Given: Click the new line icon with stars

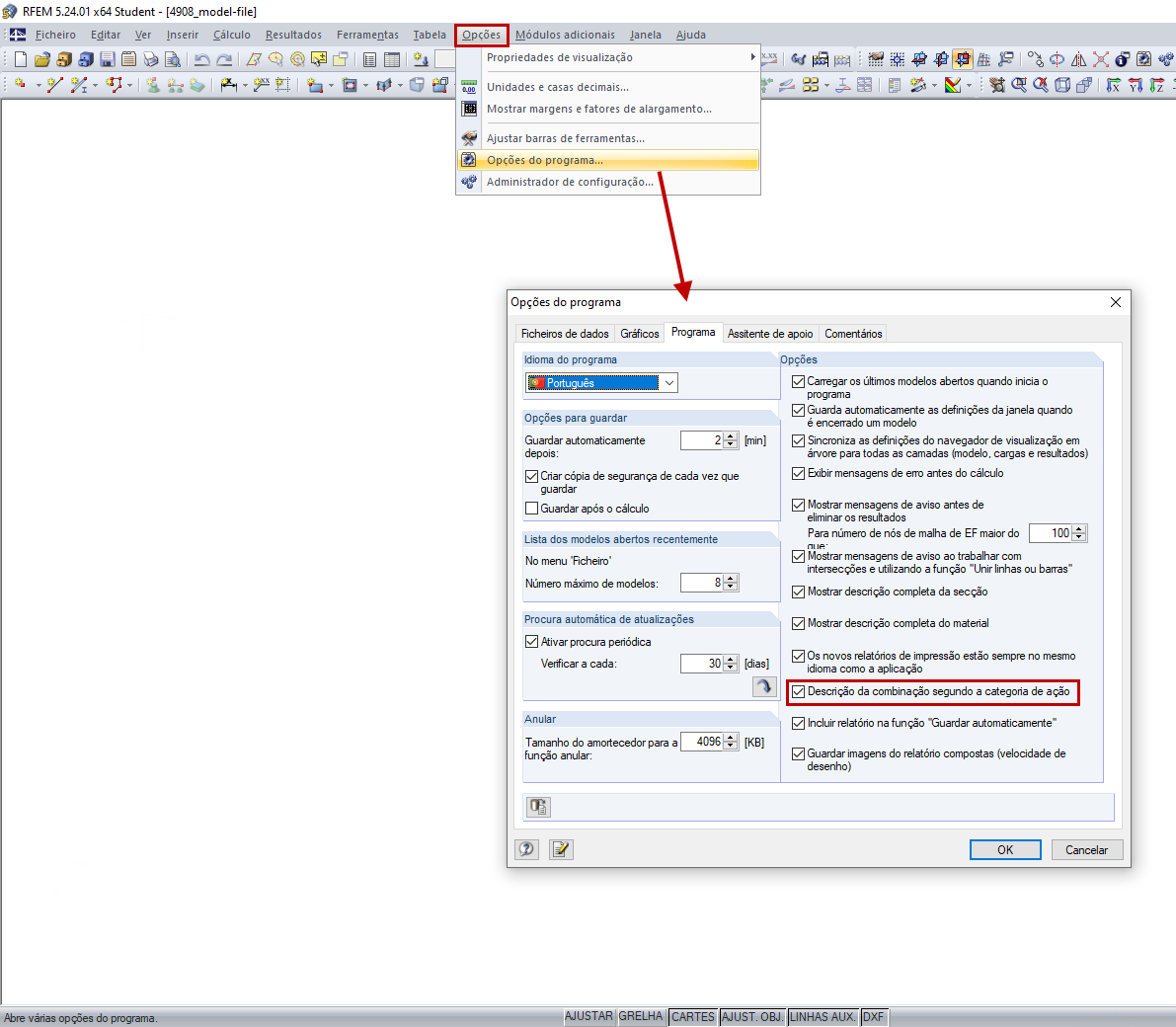Looking at the screenshot, I should [54, 85].
